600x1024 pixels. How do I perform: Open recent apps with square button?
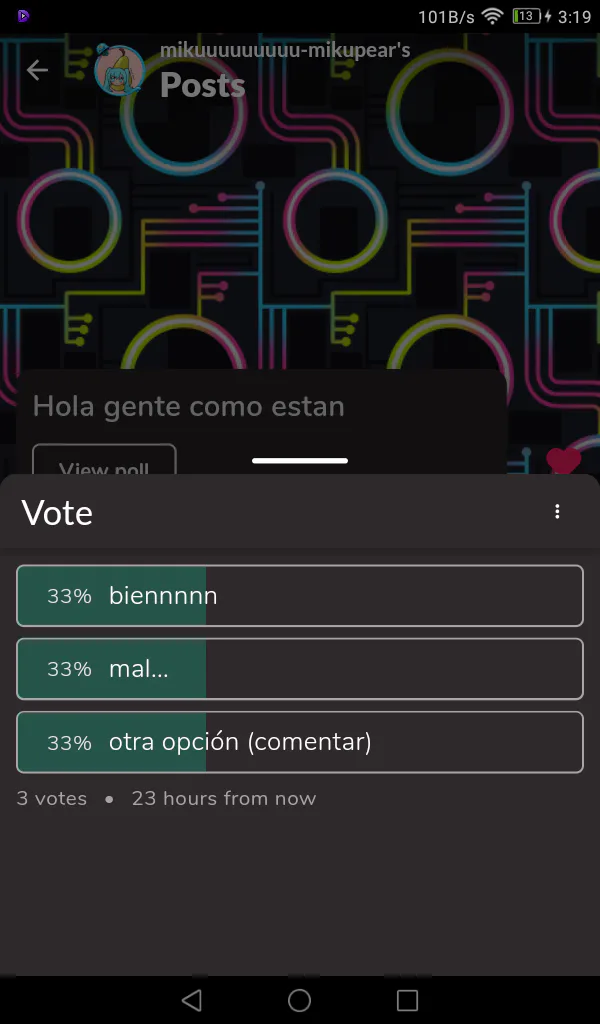click(407, 1000)
